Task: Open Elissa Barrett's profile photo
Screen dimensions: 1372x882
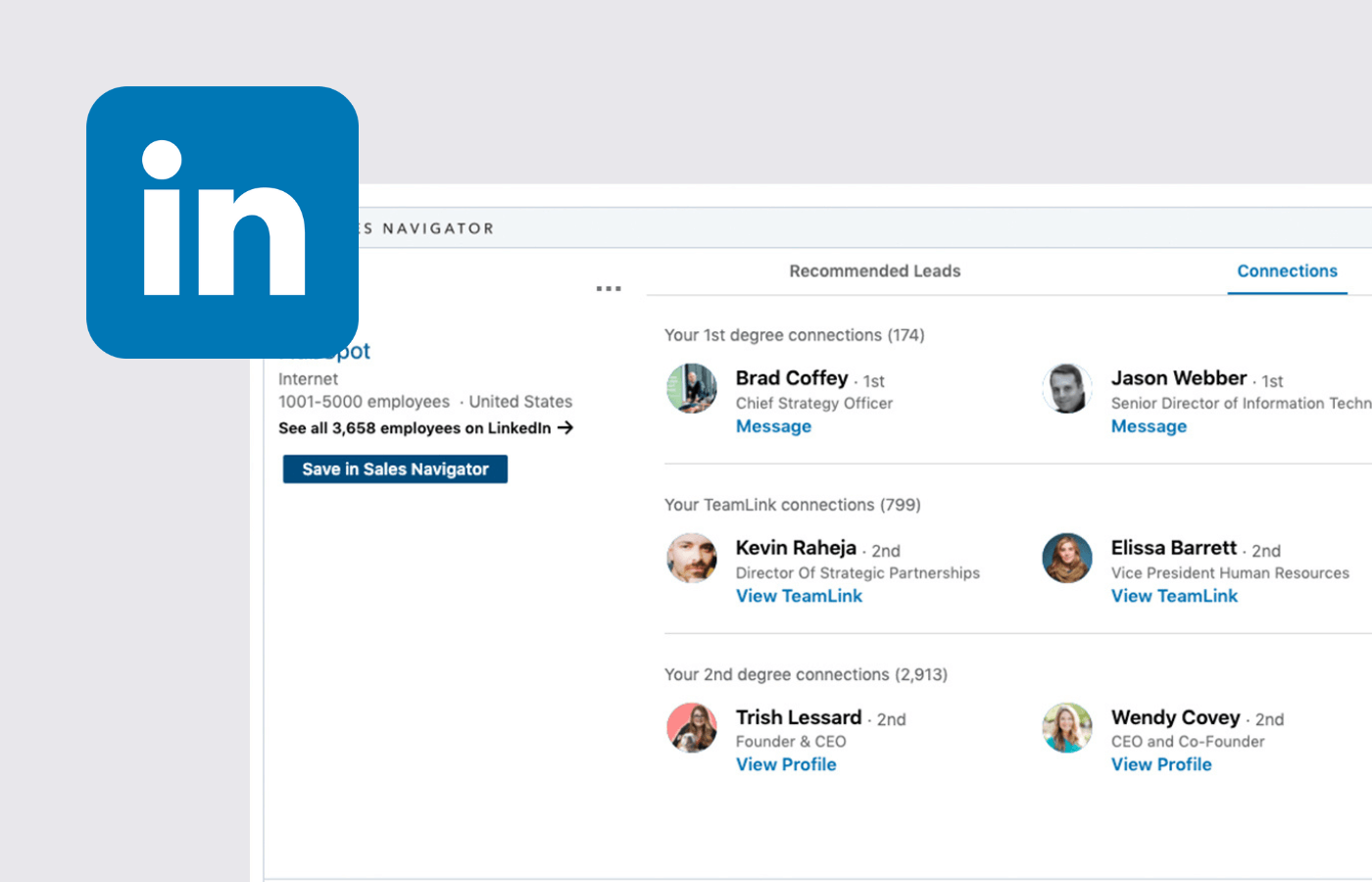Action: coord(1067,559)
